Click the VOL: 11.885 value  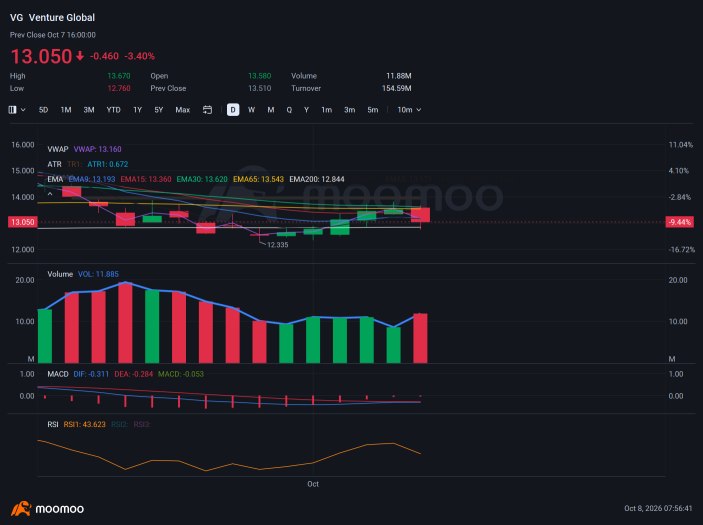point(98,274)
